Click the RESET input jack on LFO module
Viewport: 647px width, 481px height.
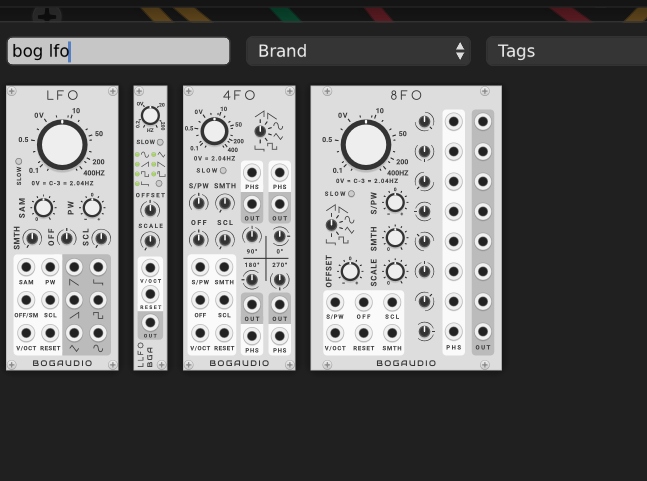[x=50, y=333]
